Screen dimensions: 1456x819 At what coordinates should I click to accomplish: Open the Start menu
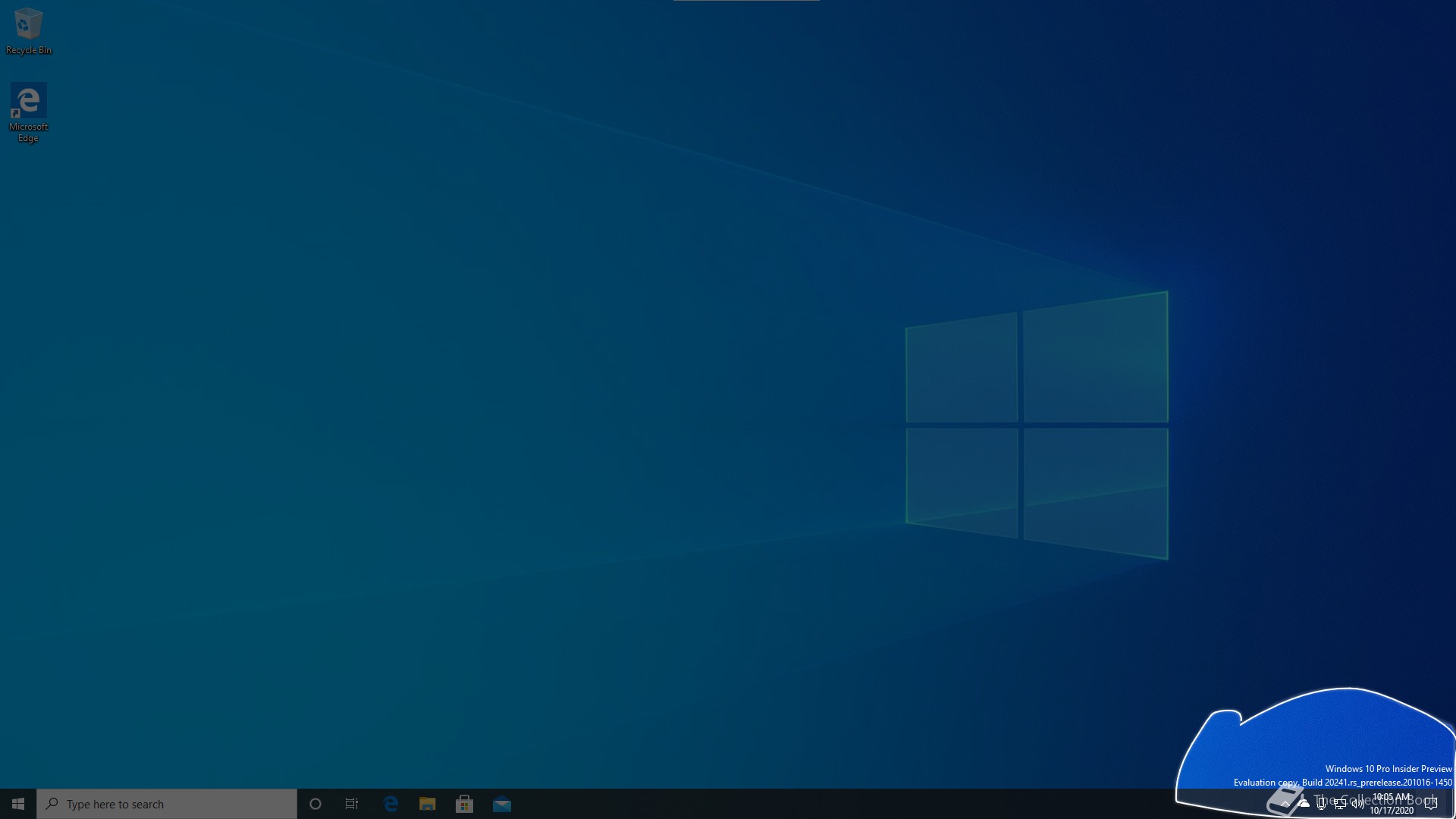[18, 804]
